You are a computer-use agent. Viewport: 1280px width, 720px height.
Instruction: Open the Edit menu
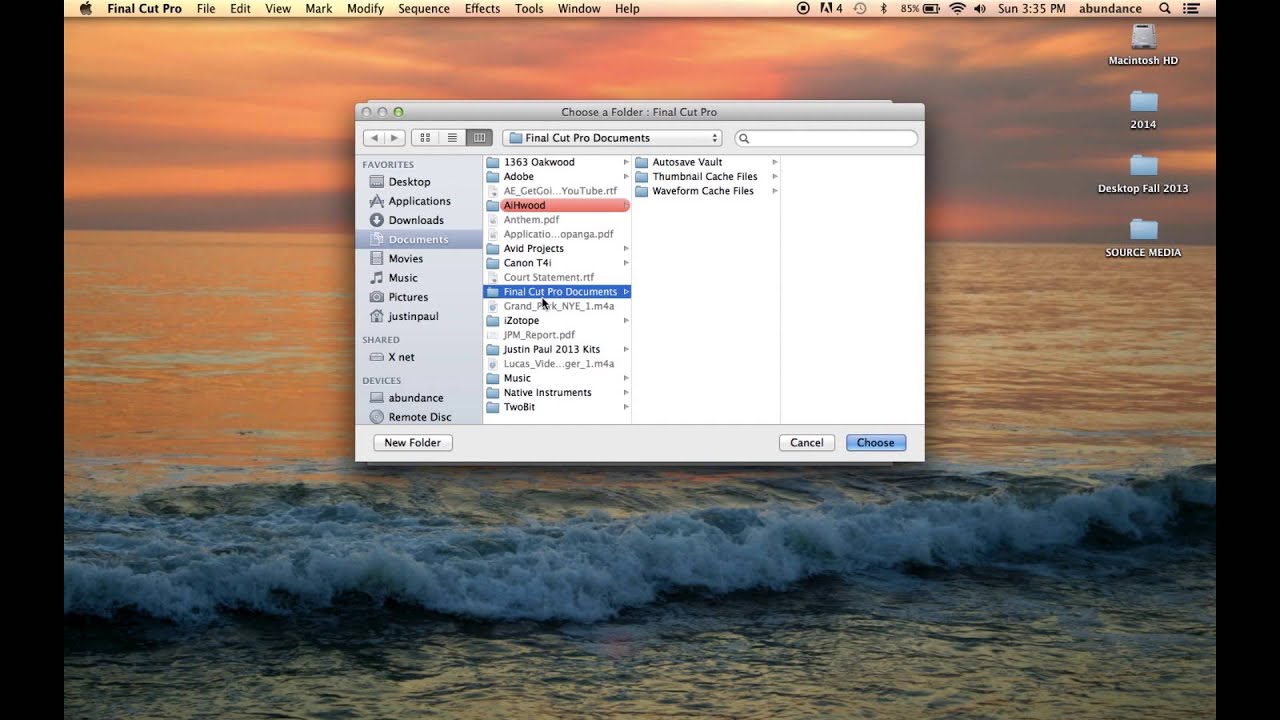point(240,8)
